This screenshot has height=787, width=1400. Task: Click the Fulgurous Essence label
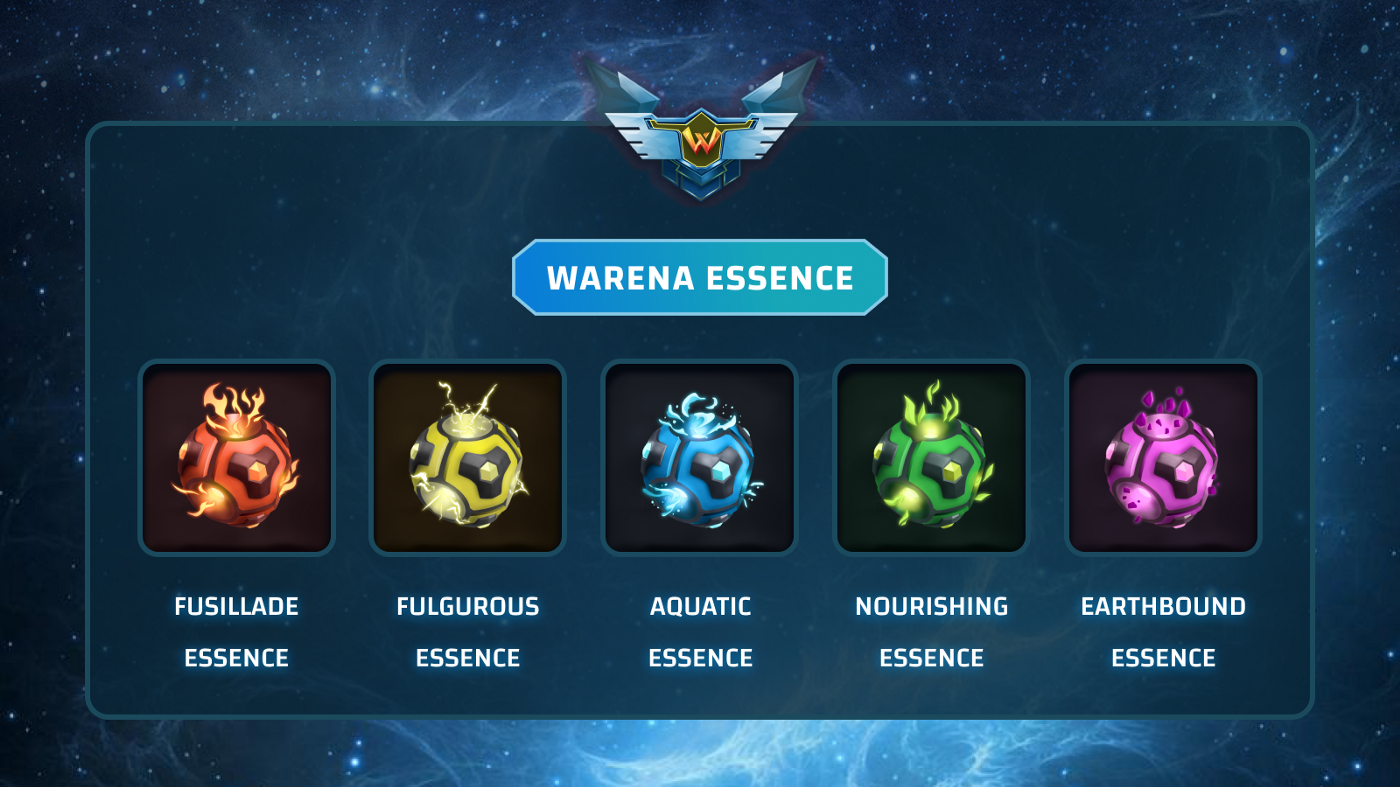pyautogui.click(x=468, y=632)
